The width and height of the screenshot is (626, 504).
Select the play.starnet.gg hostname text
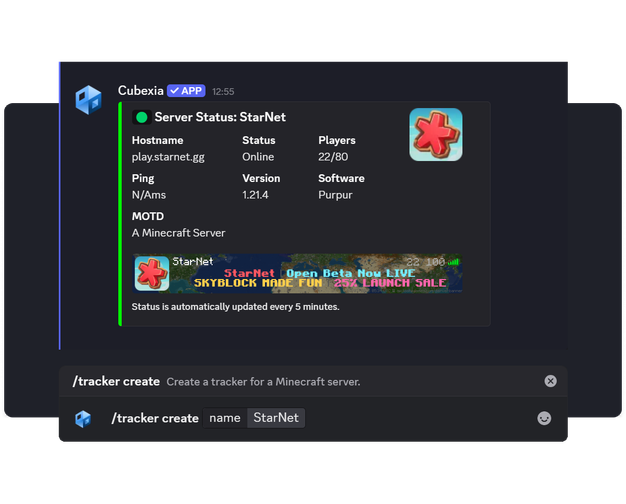click(168, 157)
